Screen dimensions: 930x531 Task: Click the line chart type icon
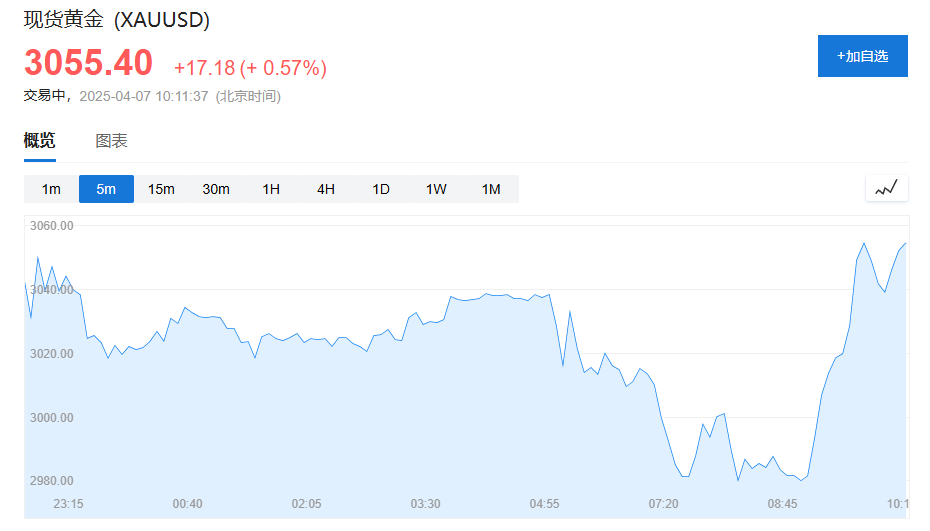pyautogui.click(x=887, y=189)
